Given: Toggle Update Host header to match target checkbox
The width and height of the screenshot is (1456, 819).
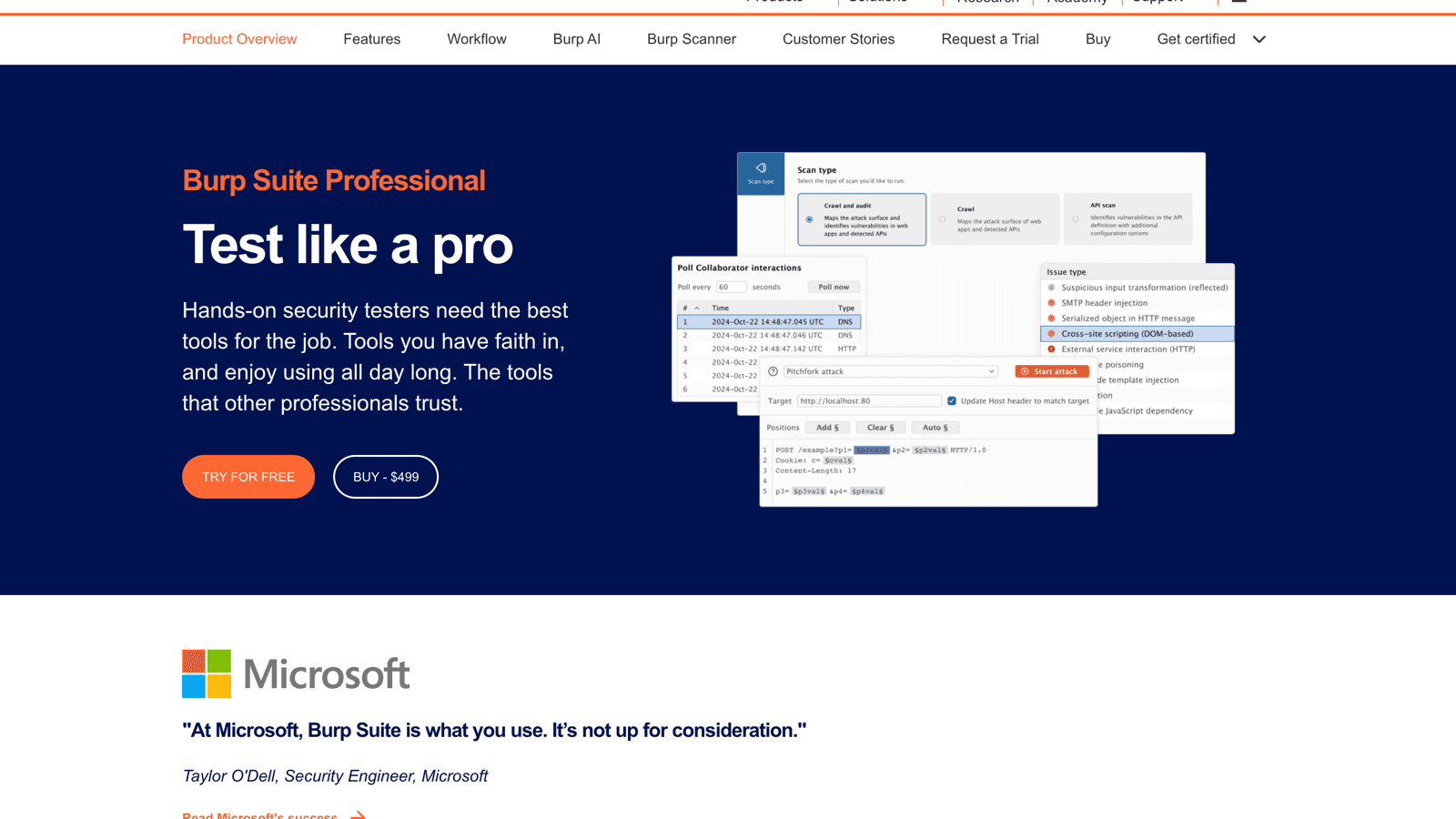Looking at the screenshot, I should point(952,400).
